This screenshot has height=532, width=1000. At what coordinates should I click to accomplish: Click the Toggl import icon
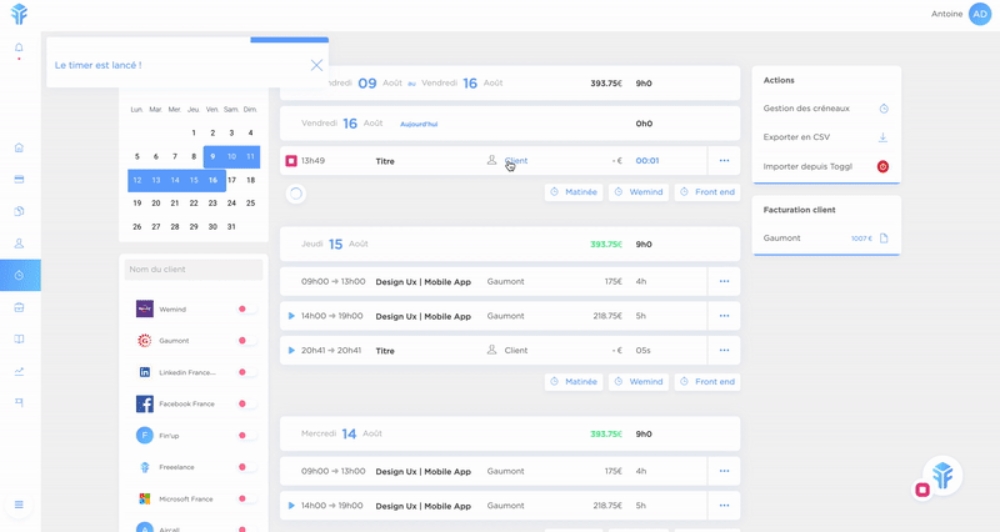[883, 166]
